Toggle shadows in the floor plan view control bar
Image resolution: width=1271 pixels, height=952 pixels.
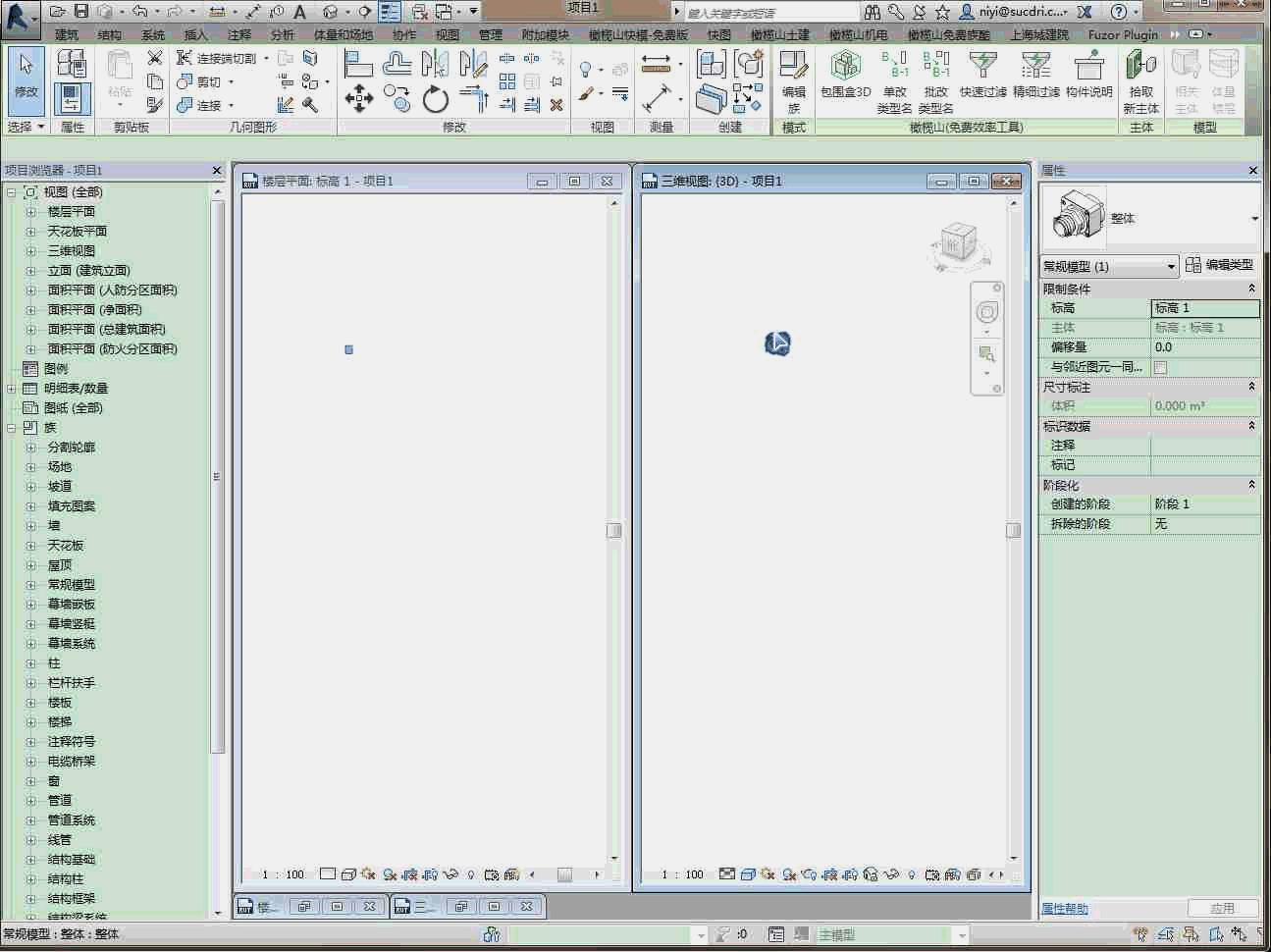[390, 873]
